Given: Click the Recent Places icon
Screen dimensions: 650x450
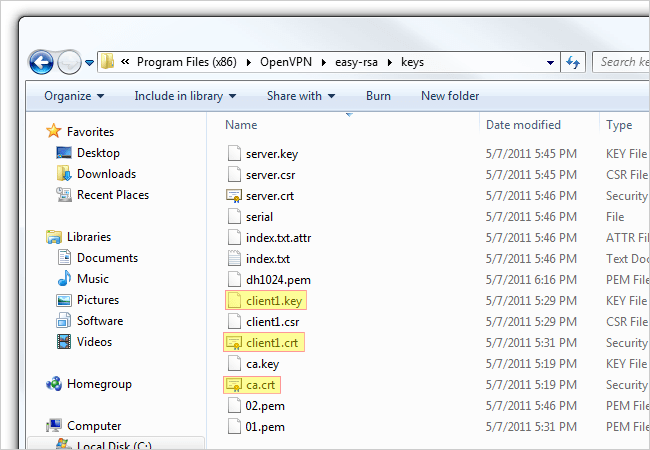Looking at the screenshot, I should tap(64, 194).
